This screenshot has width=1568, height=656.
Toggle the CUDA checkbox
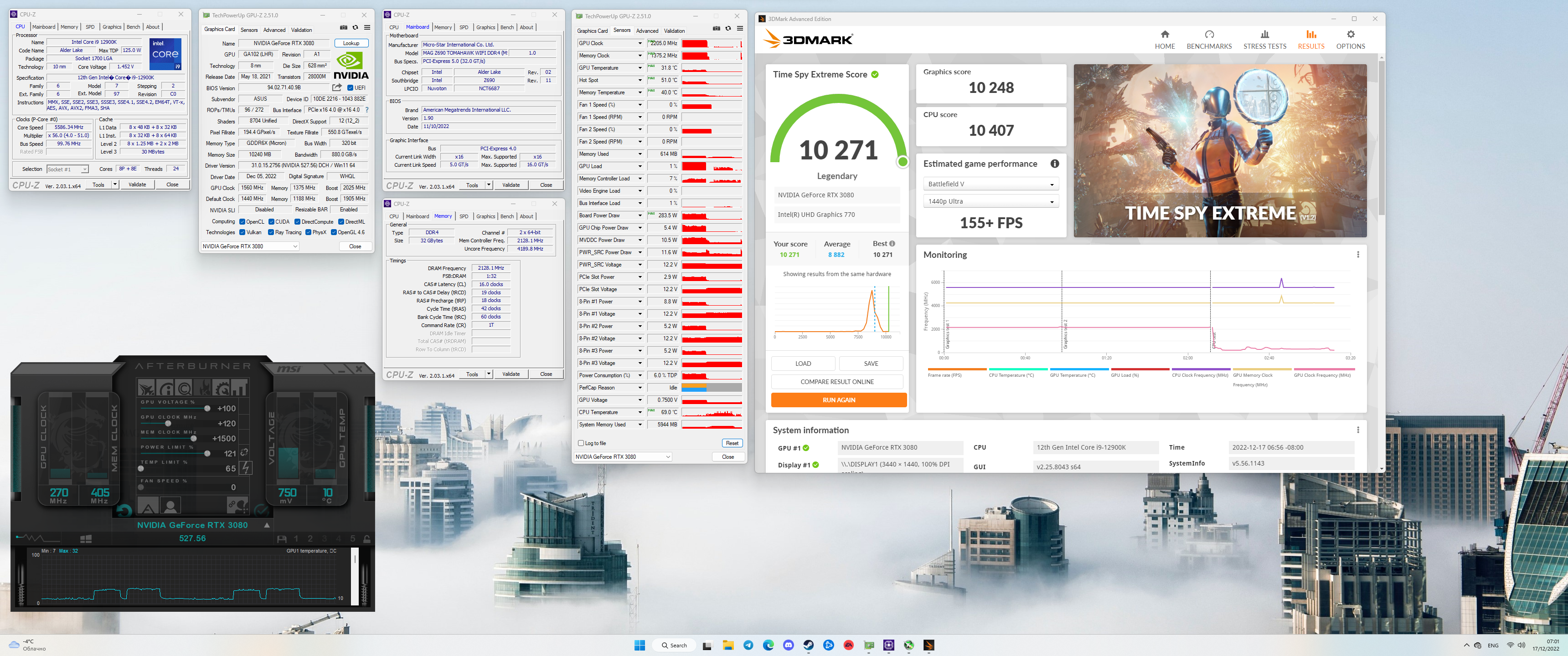(271, 221)
